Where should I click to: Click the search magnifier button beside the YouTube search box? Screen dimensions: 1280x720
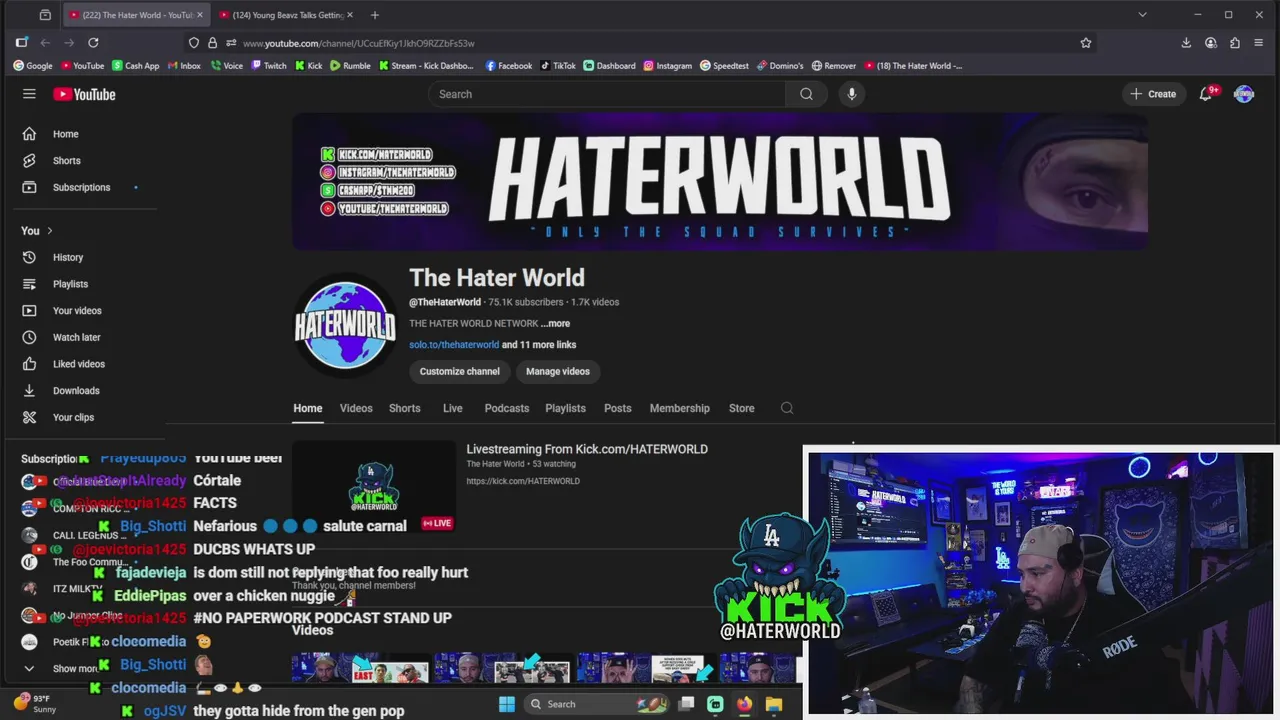[806, 94]
